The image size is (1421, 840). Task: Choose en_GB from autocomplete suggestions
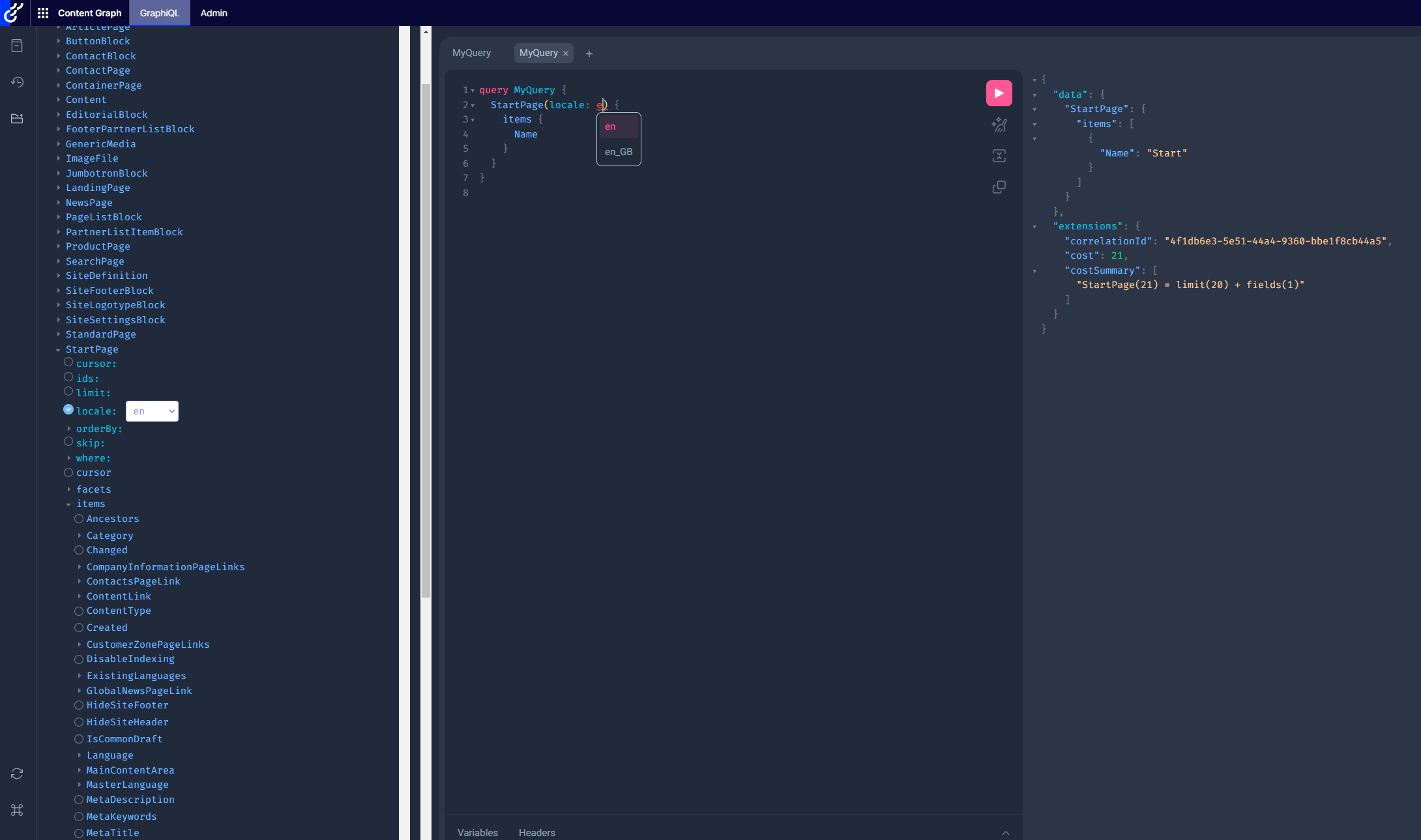(x=619, y=152)
